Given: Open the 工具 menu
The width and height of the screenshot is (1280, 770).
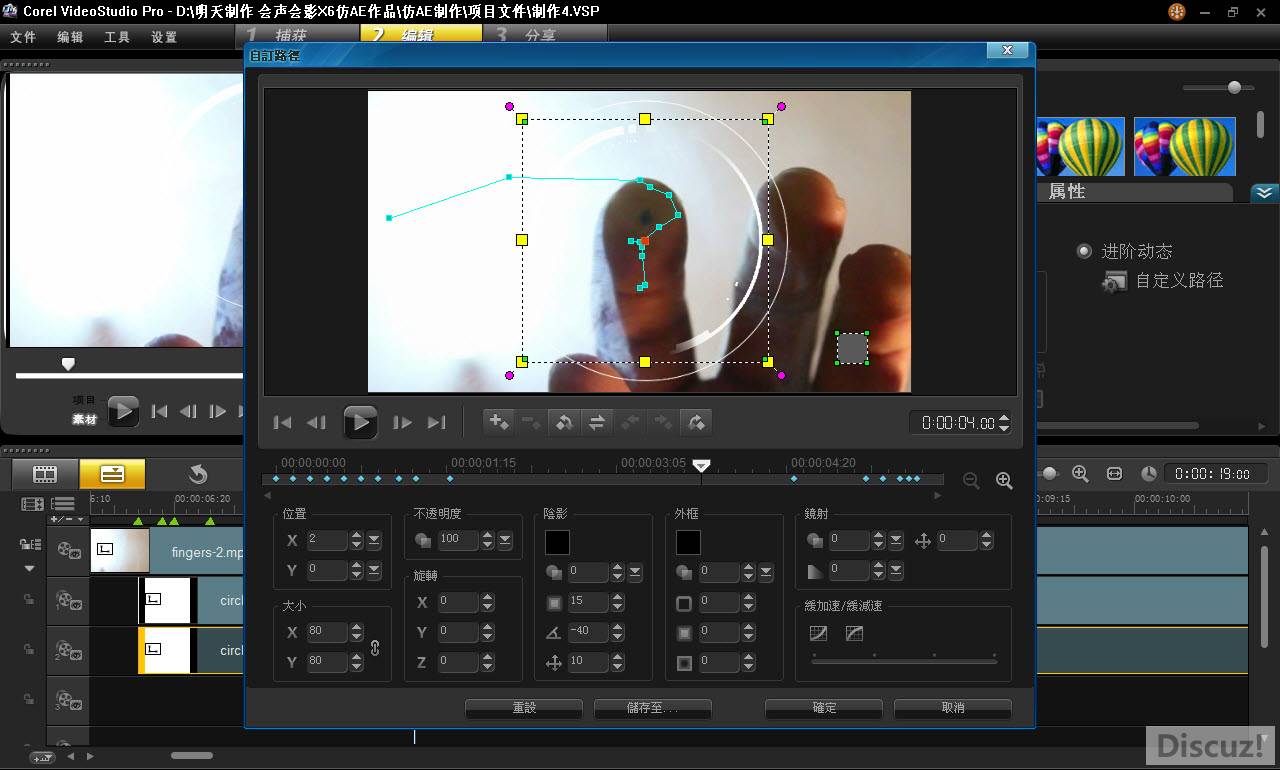Looking at the screenshot, I should click(117, 37).
